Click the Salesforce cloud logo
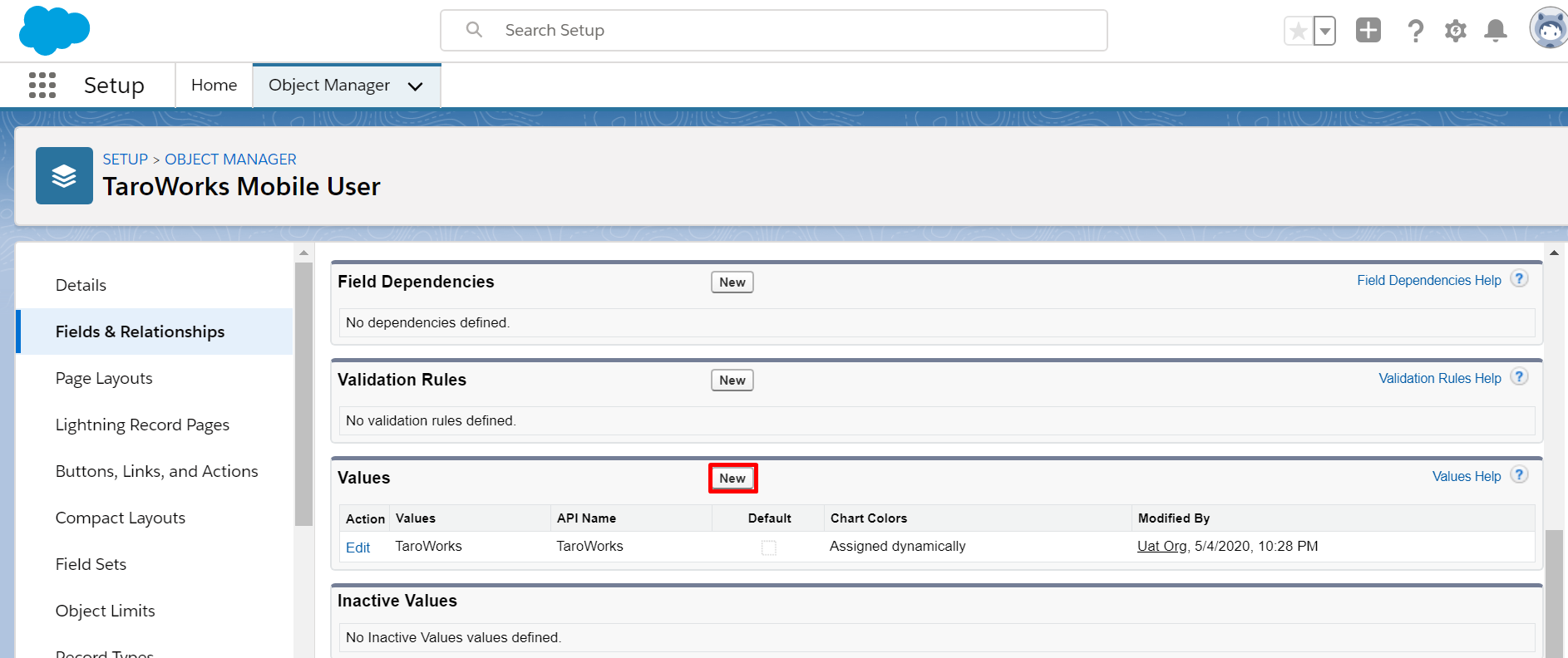Image resolution: width=1568 pixels, height=658 pixels. (x=54, y=30)
